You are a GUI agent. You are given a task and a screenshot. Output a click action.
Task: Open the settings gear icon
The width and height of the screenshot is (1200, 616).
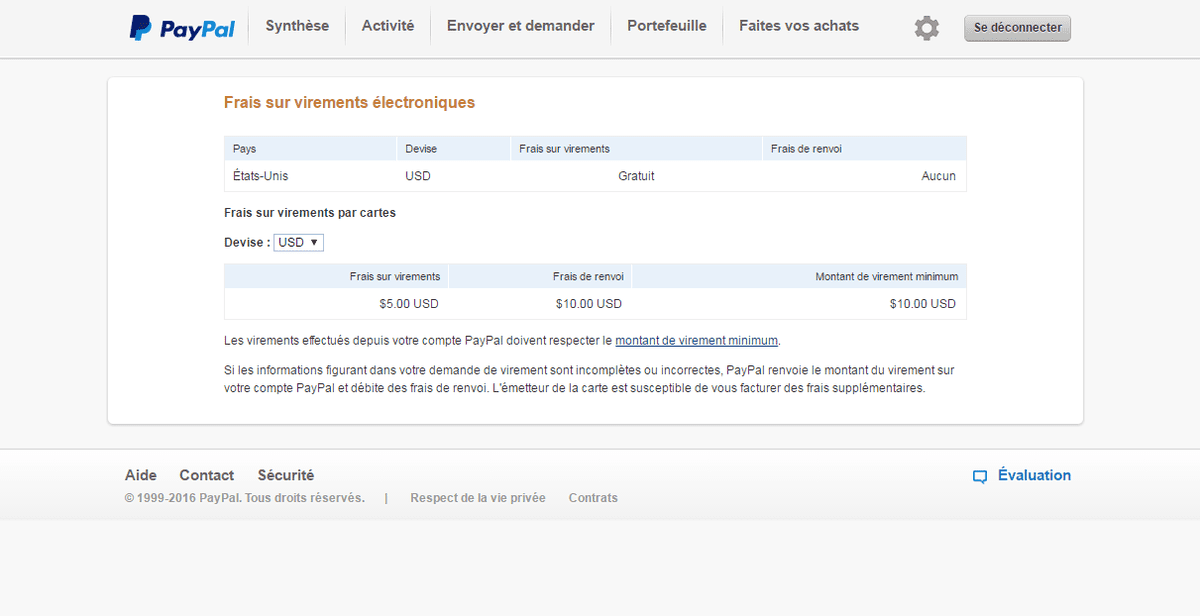[x=927, y=28]
